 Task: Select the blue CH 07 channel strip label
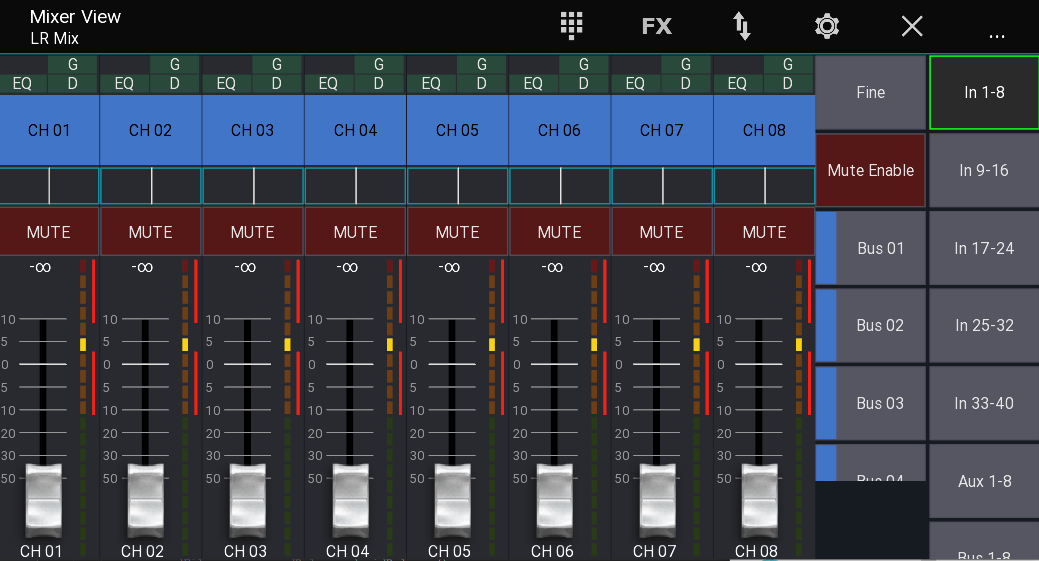click(x=661, y=130)
